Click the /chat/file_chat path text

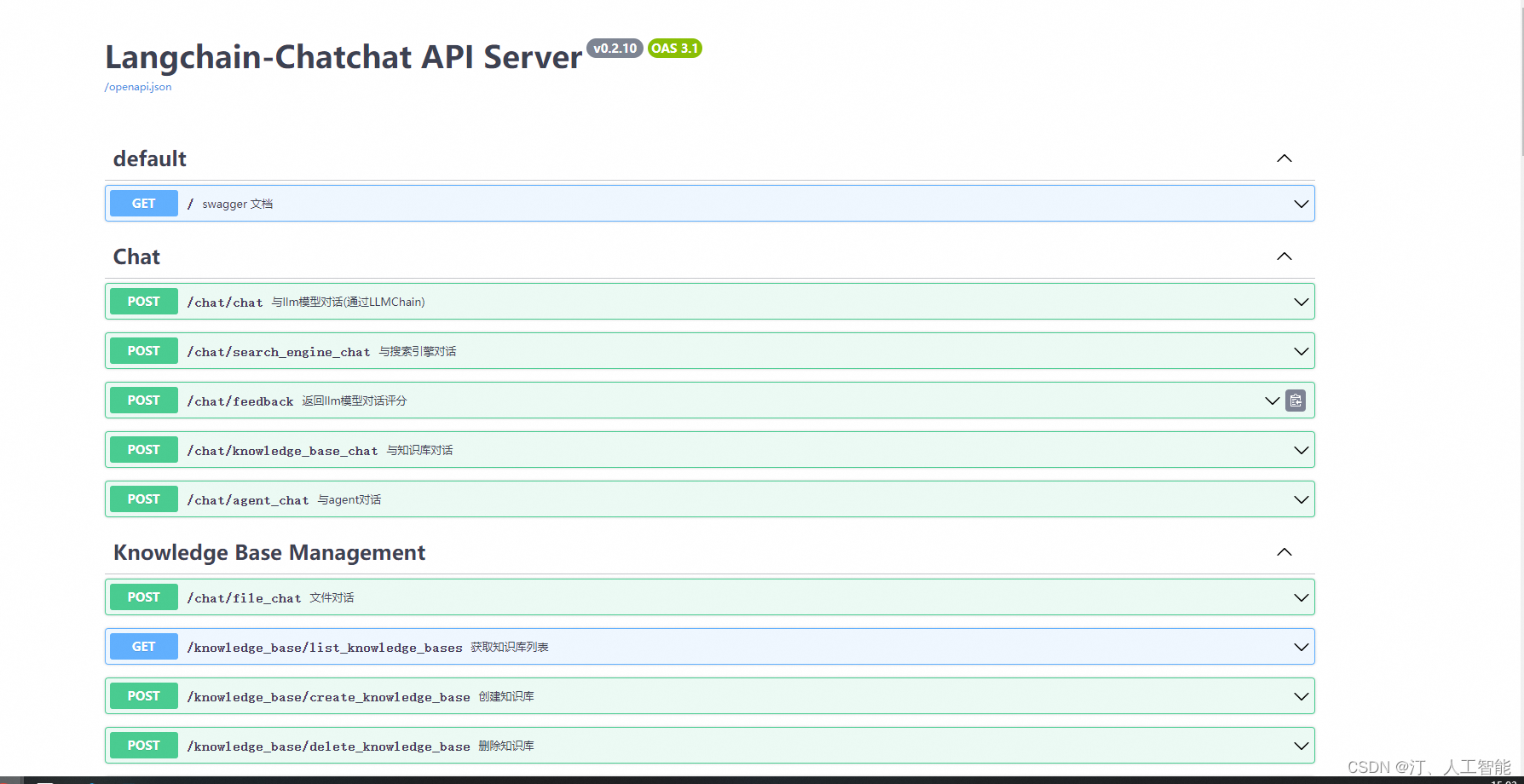tap(244, 598)
